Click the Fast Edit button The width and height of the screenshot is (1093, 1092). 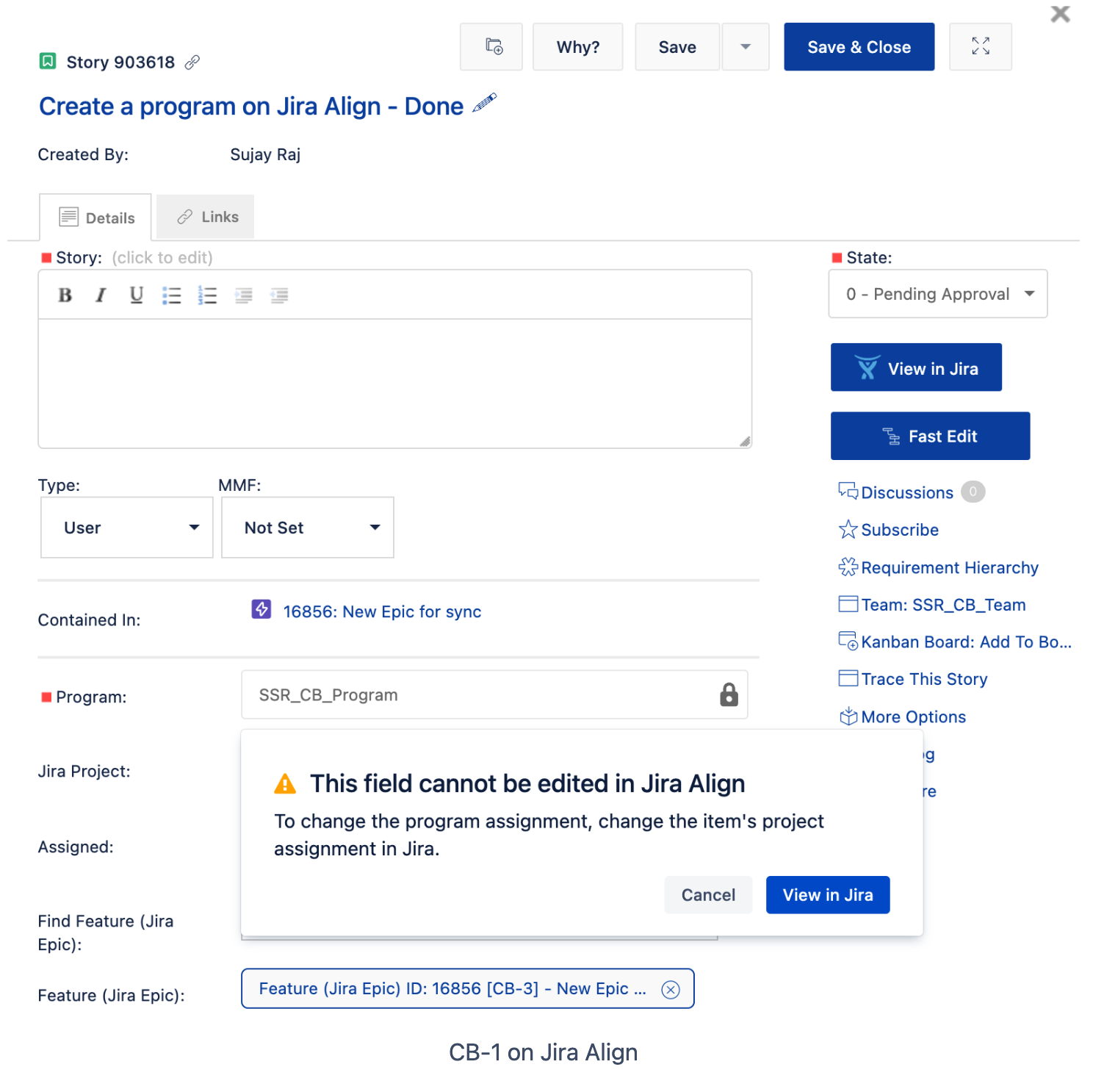930,436
